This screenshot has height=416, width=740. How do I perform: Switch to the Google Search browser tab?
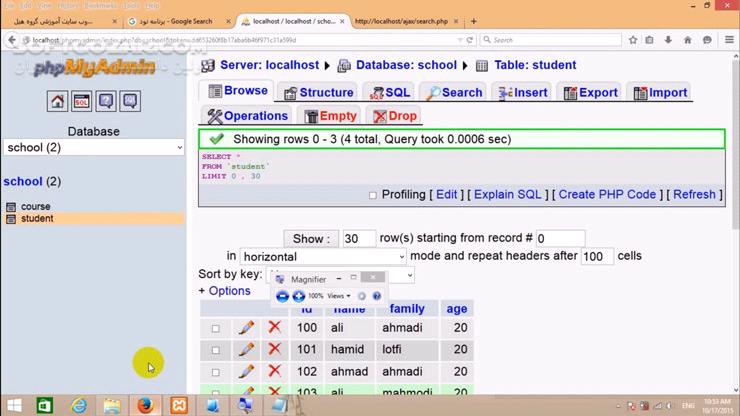[x=180, y=21]
